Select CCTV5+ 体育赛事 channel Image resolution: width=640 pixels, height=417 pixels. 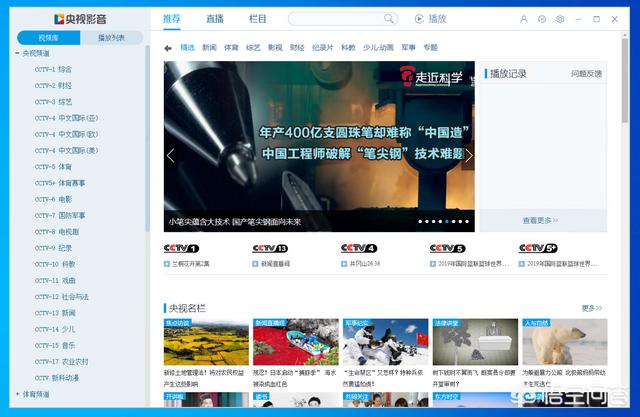[60, 183]
